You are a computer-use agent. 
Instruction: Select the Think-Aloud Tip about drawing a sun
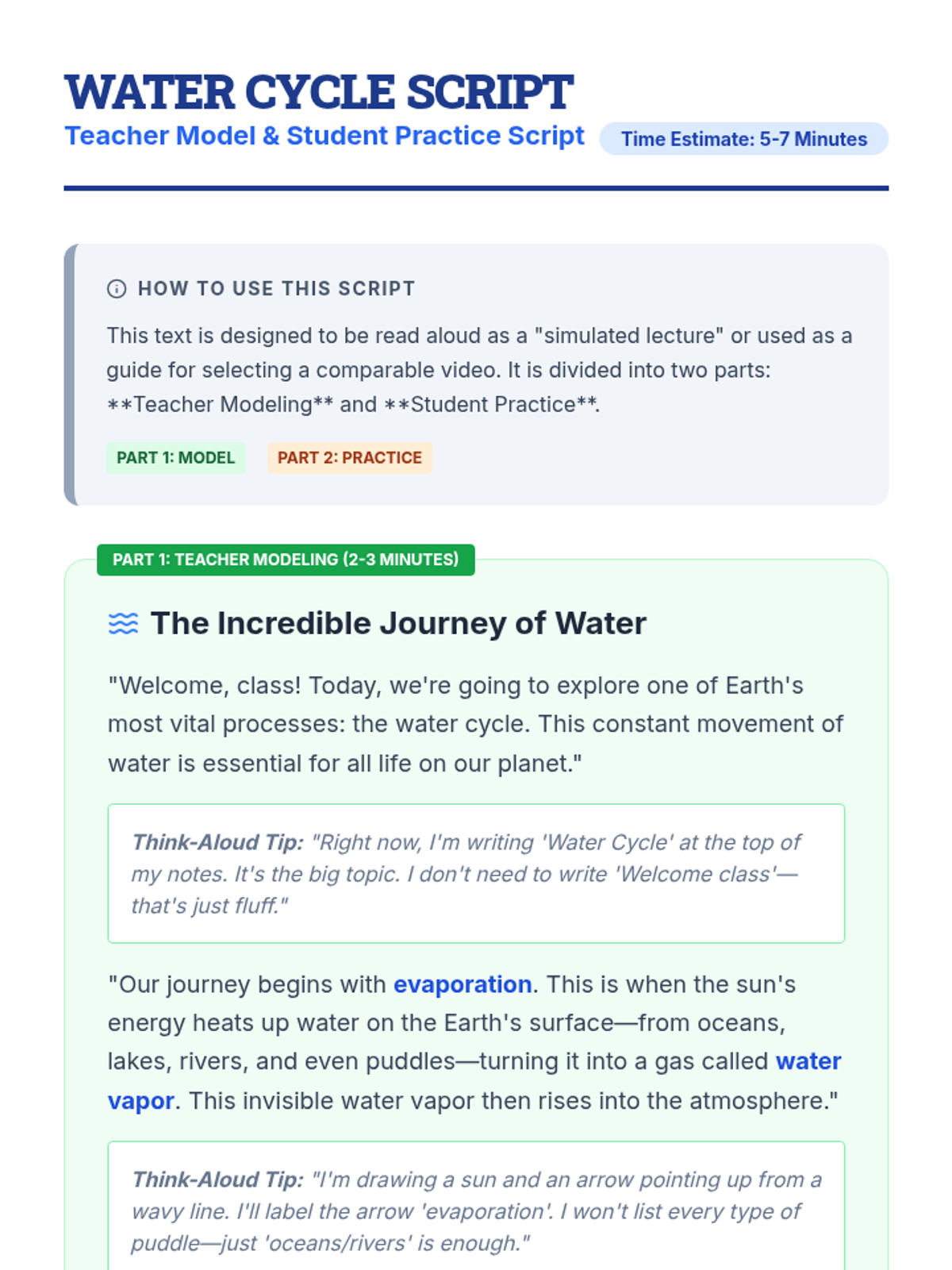476,1211
